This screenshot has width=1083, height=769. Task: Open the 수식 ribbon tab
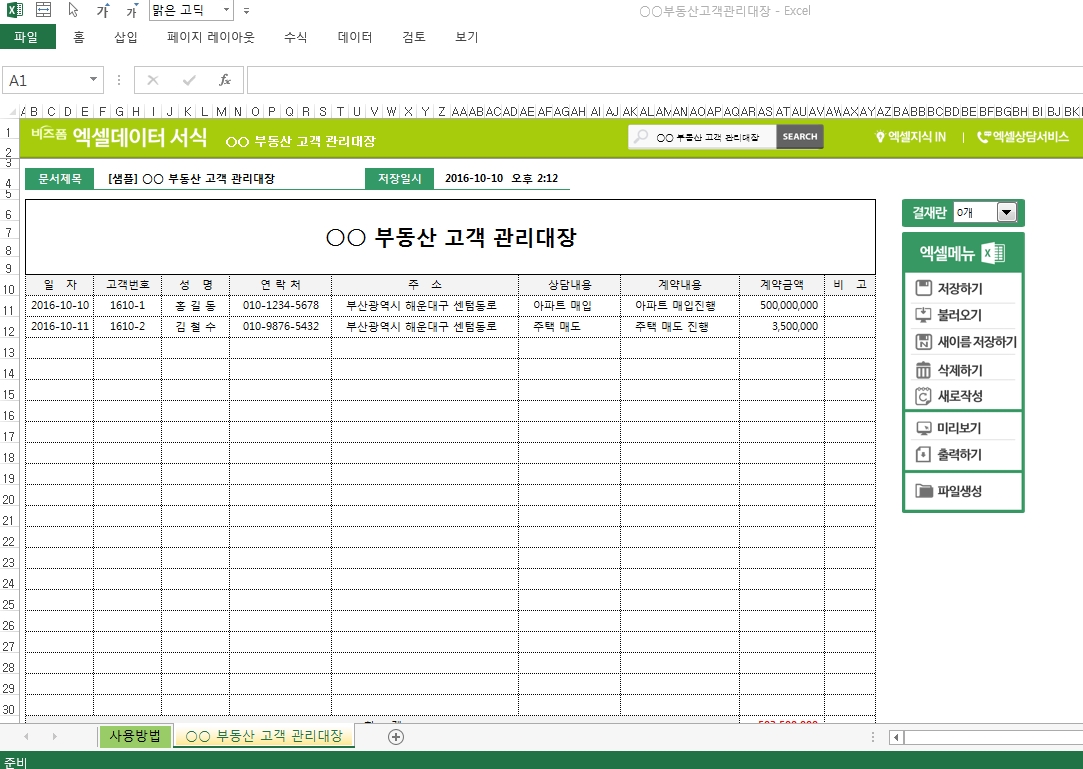[x=296, y=37]
